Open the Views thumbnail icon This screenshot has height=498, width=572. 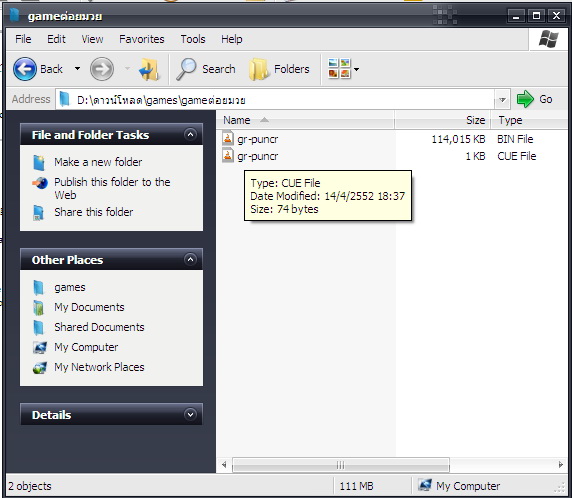(339, 69)
